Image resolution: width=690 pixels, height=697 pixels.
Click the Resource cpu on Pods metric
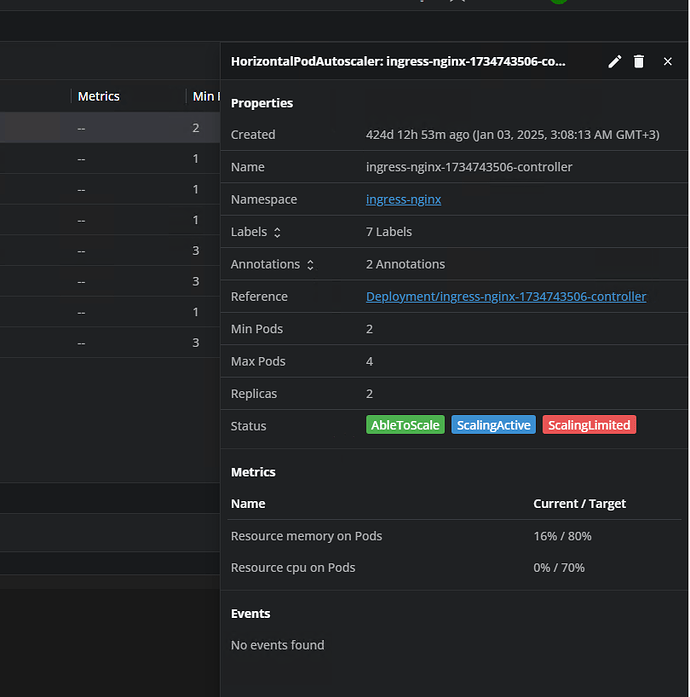293,567
